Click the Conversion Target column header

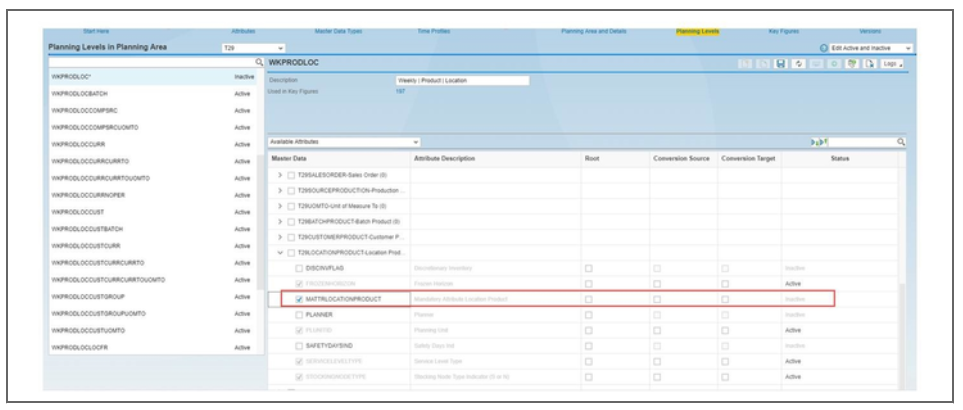tap(749, 158)
